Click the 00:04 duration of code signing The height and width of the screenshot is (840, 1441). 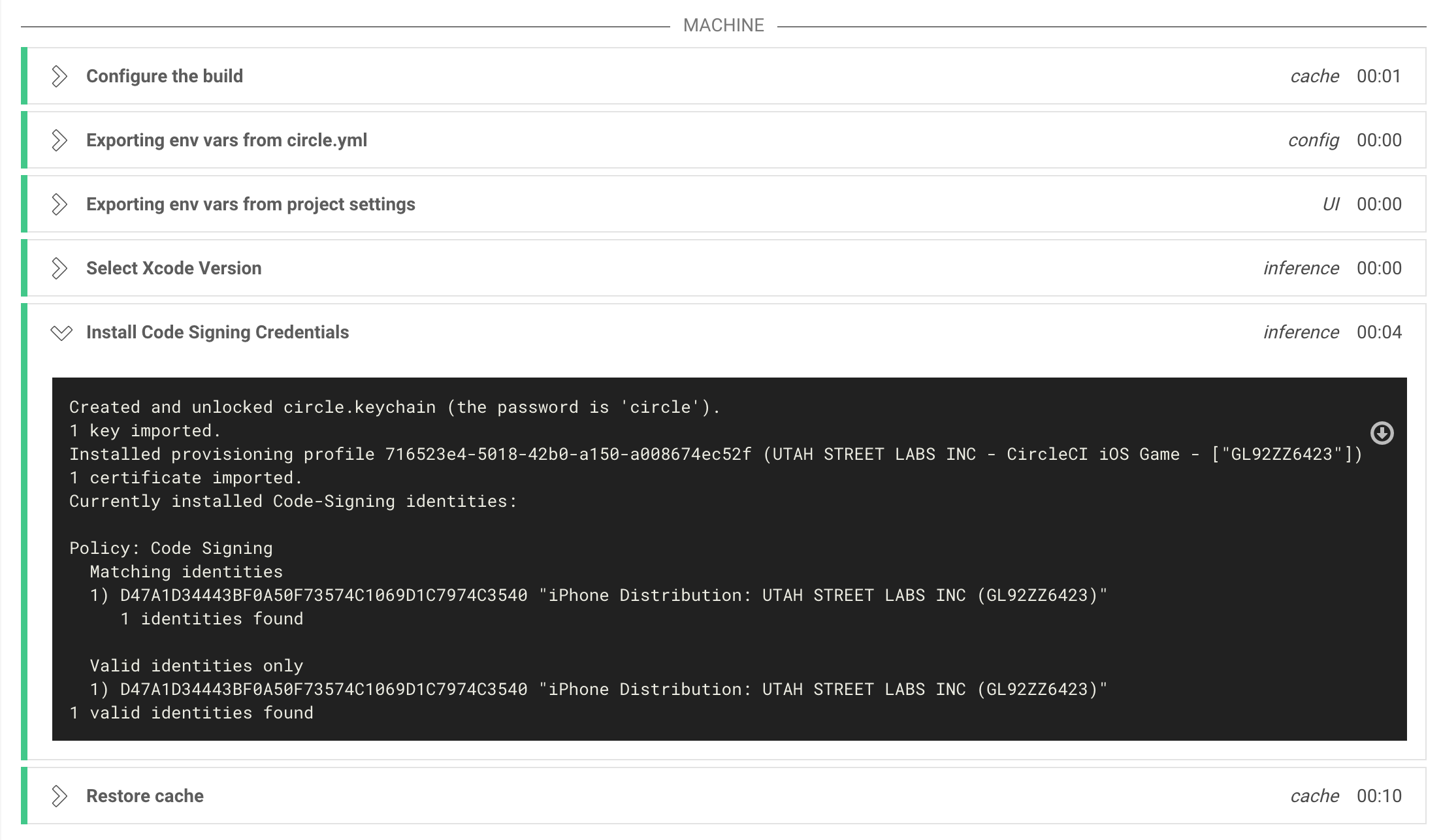pos(1379,332)
